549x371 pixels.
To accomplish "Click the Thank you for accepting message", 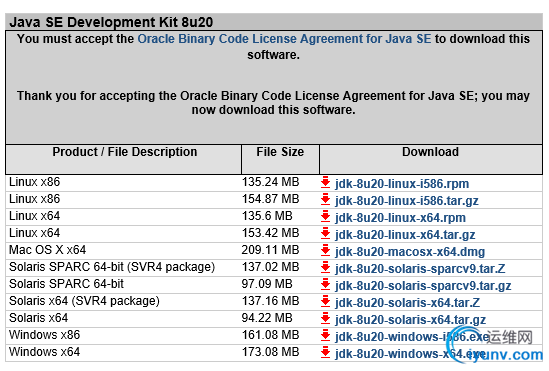I will tap(273, 103).
